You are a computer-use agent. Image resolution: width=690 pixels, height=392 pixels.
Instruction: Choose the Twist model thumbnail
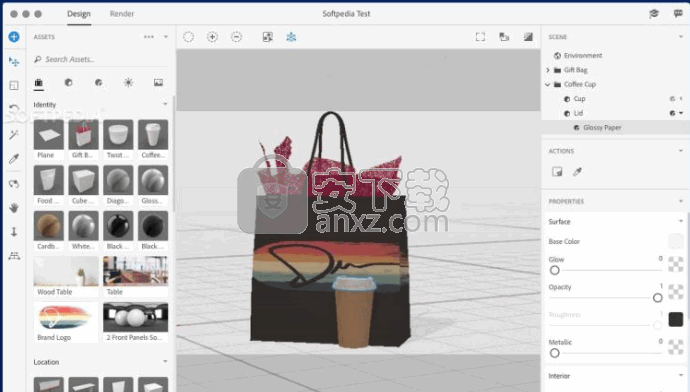[x=118, y=135]
